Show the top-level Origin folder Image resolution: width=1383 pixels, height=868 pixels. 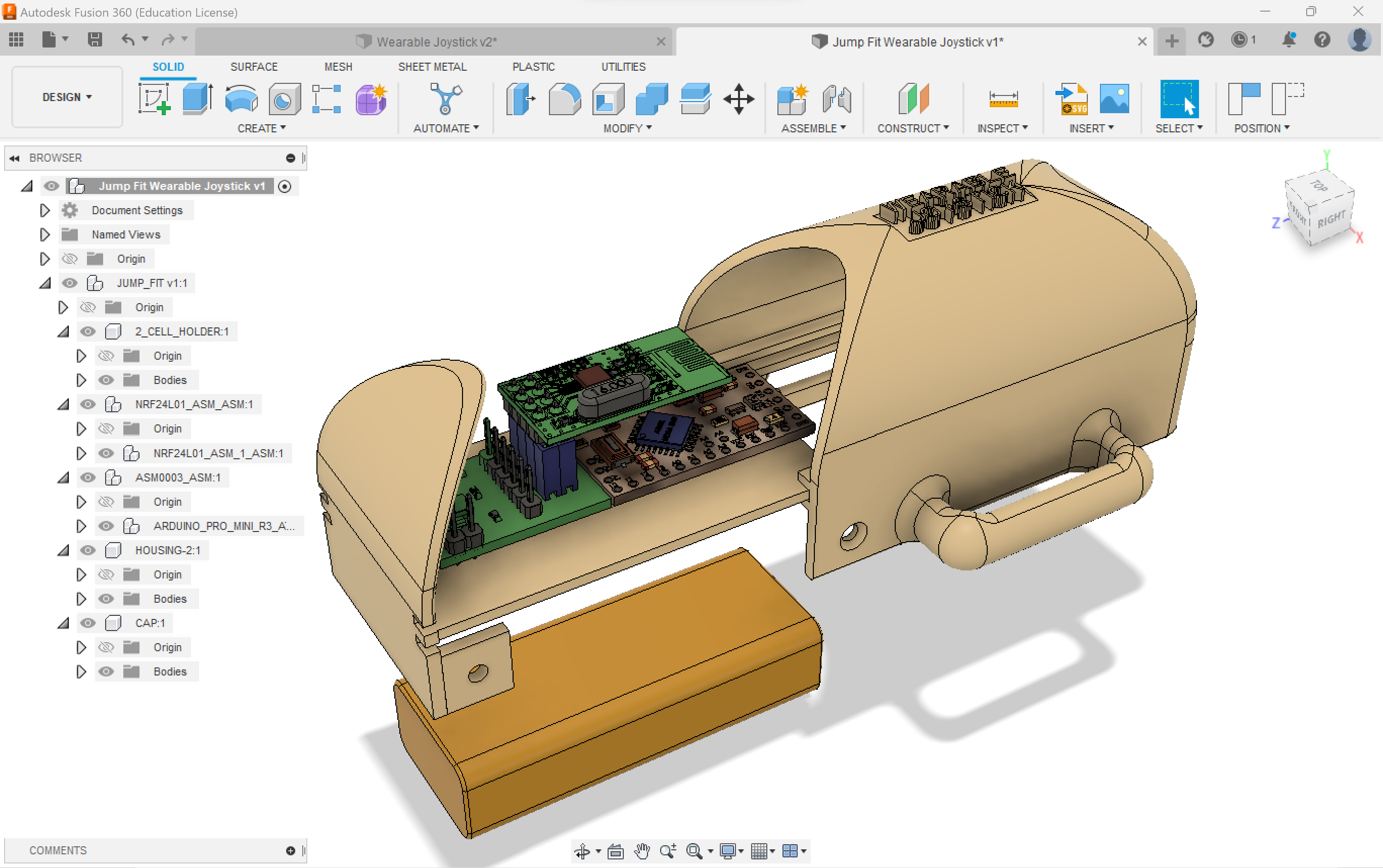pos(69,259)
